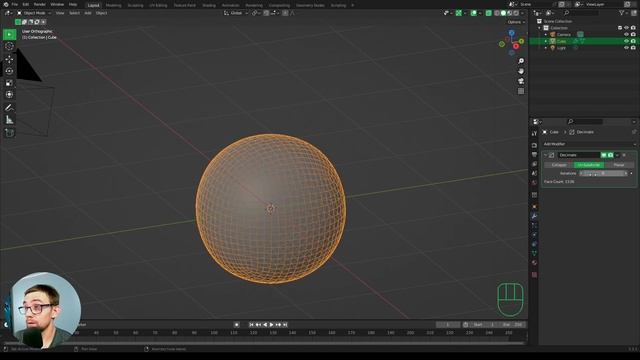Open the Decimate modifier extras dropdown arrow
Viewport: 640px width, 360px height.
(x=617, y=155)
